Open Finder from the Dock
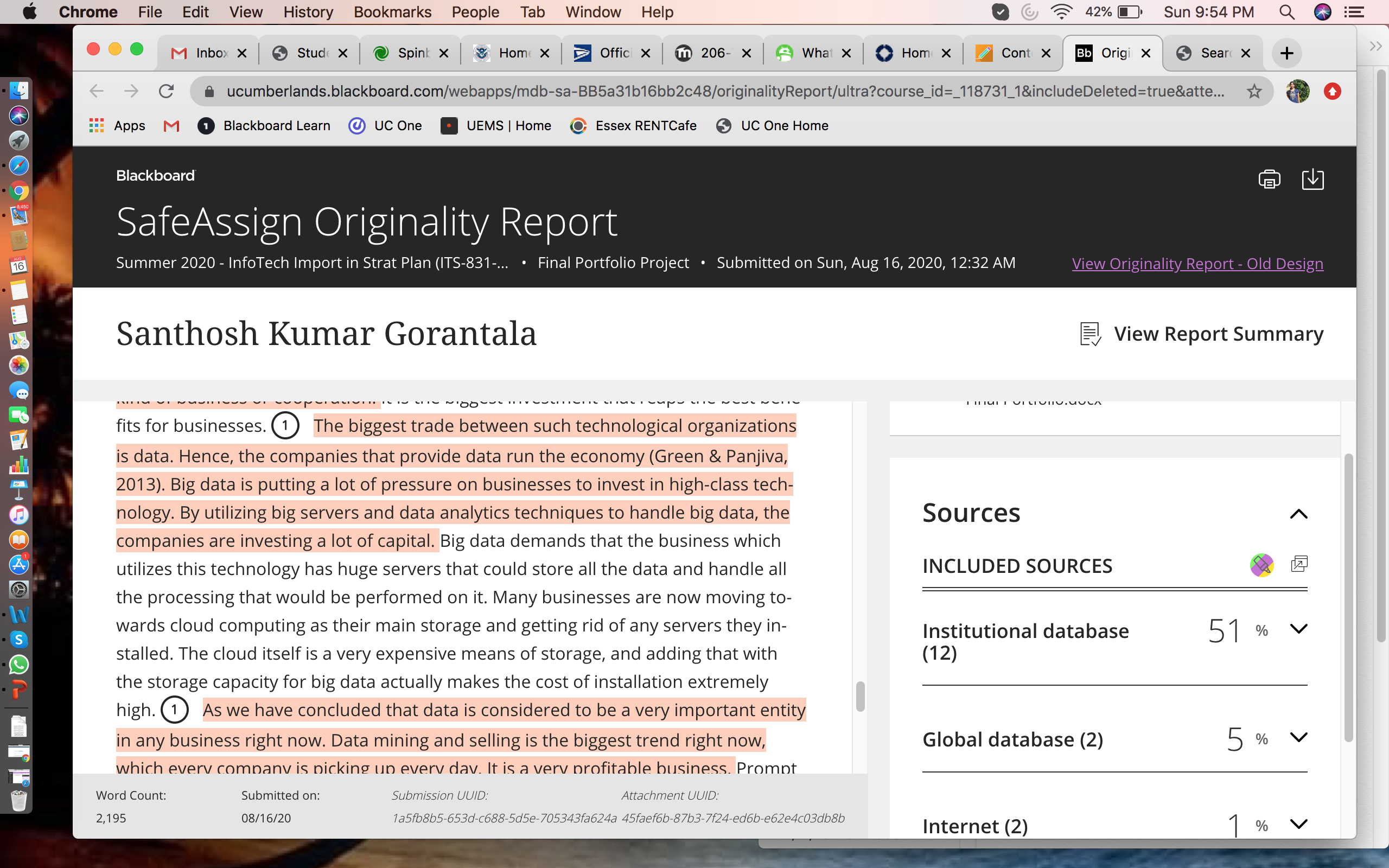The width and height of the screenshot is (1389, 868). pyautogui.click(x=18, y=90)
